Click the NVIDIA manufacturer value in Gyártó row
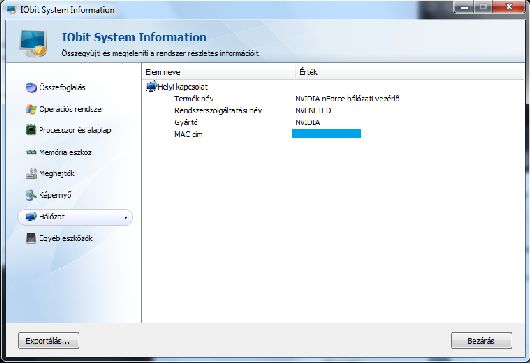This screenshot has width=530, height=363. click(x=308, y=122)
